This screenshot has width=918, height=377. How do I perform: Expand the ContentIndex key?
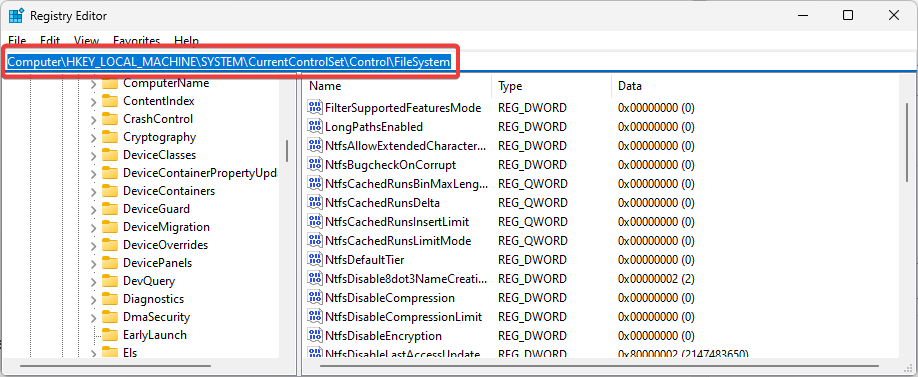[x=93, y=101]
